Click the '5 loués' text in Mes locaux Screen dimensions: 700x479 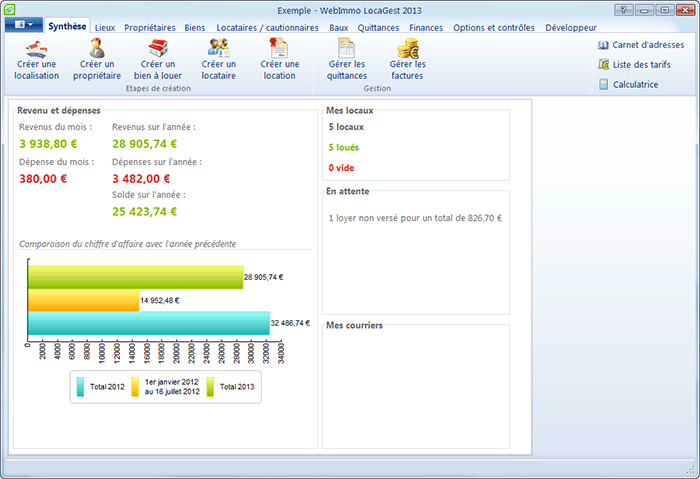[x=344, y=148]
